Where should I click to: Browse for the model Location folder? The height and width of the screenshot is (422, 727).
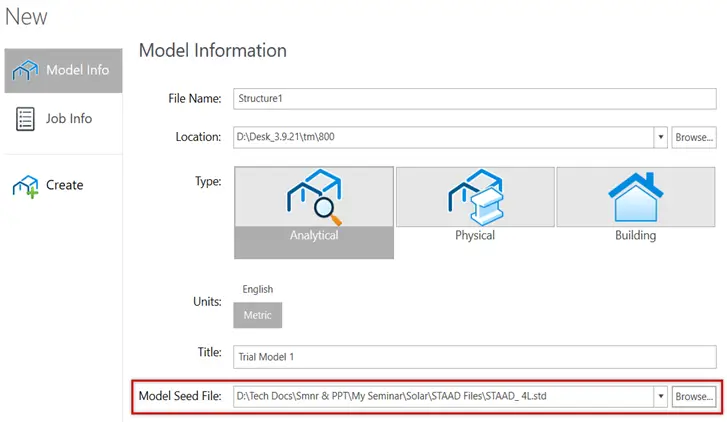[694, 137]
